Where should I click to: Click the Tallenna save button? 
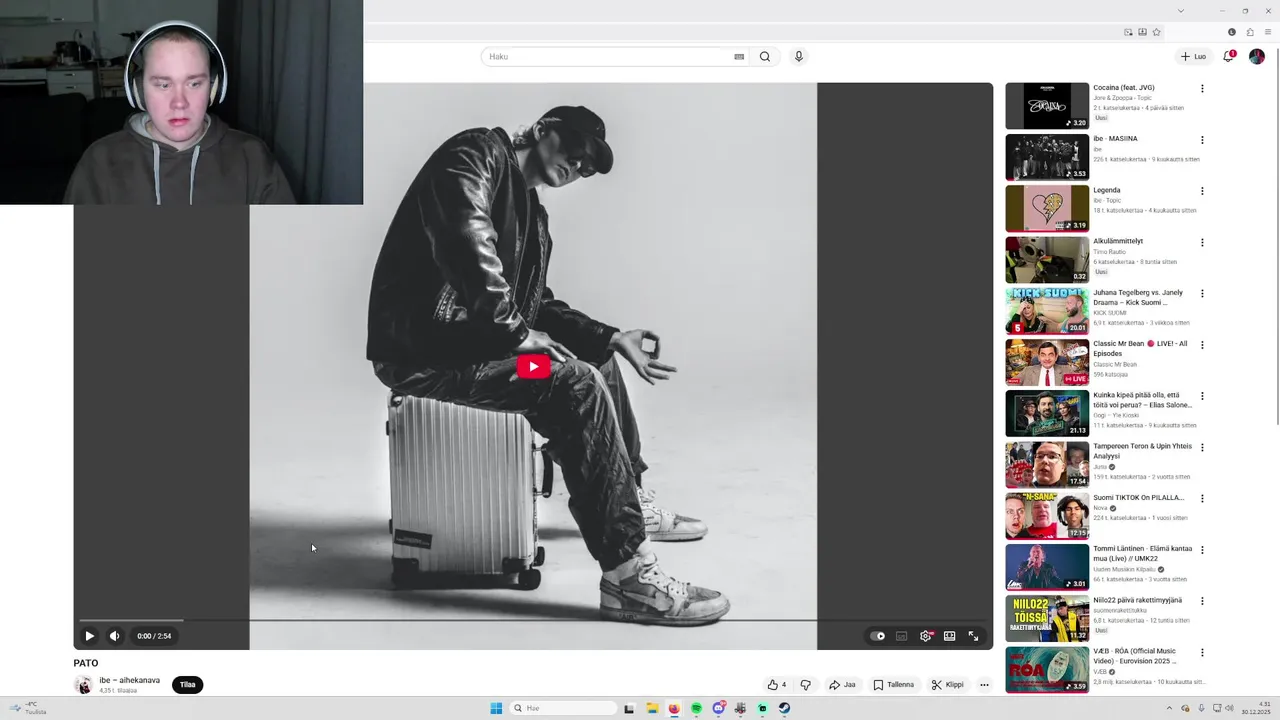893,685
